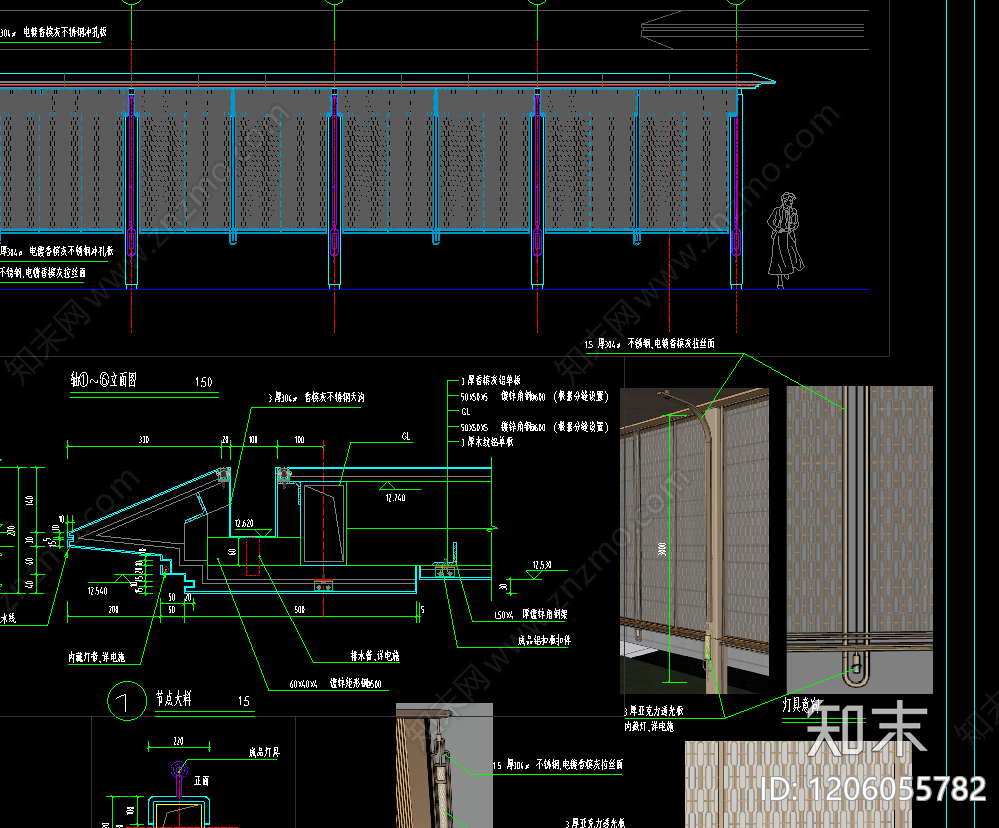Screen dimensions: 999x828
Task: Select the 3厚木纹铝单板 material note
Action: click(487, 441)
